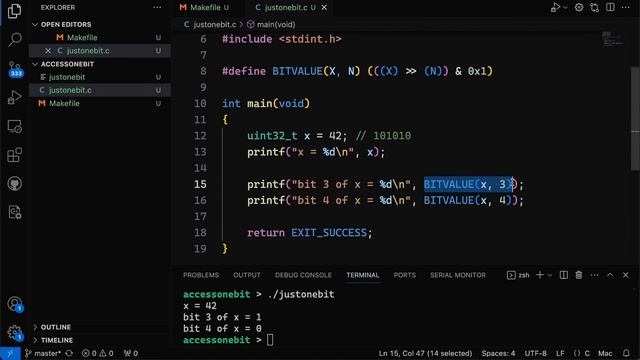Click the settings gear icon in editor toolbar
Image resolution: width=640 pixels, height=360 pixels.
click(579, 7)
